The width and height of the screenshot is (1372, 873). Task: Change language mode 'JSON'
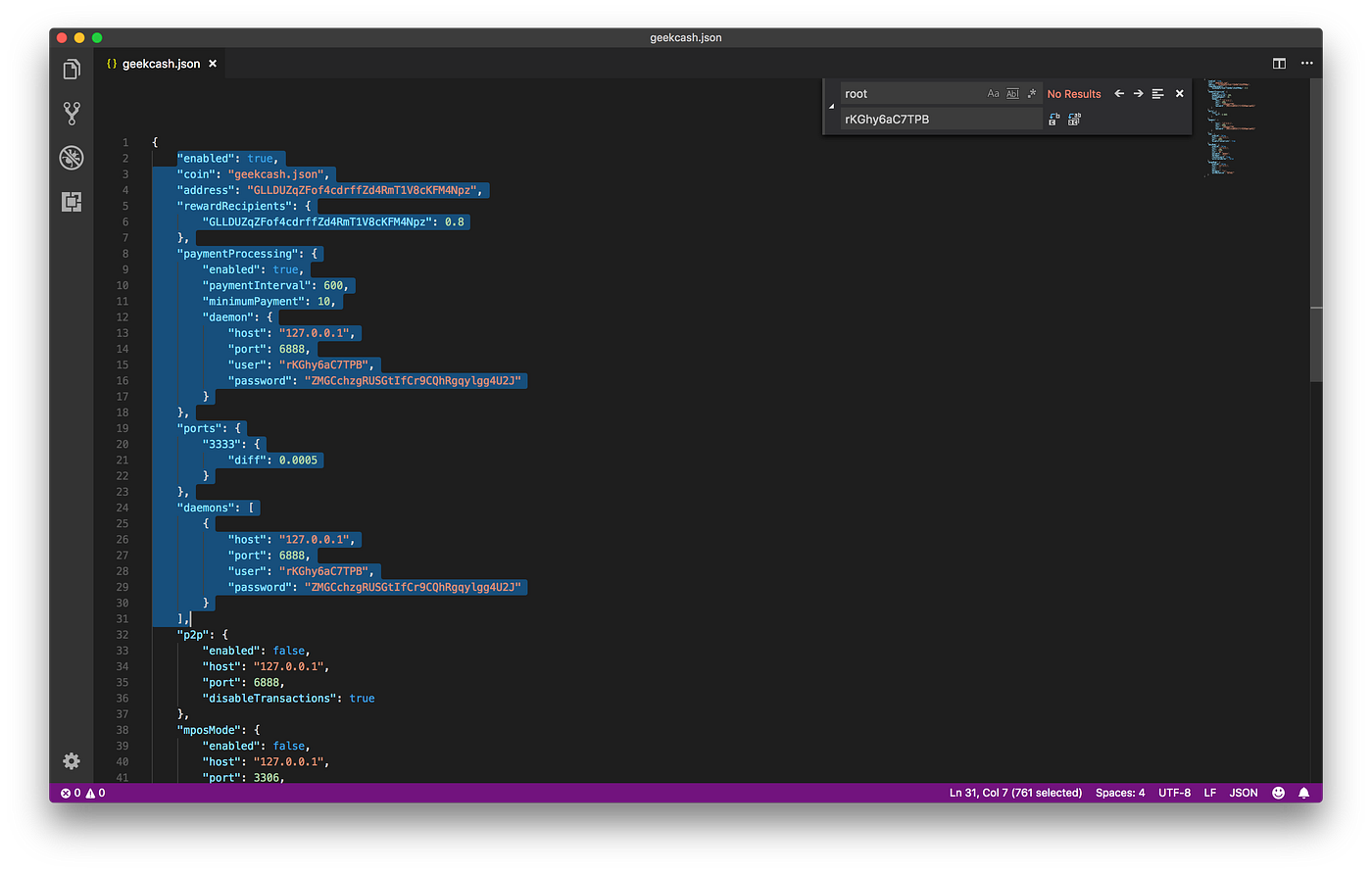pos(1244,794)
